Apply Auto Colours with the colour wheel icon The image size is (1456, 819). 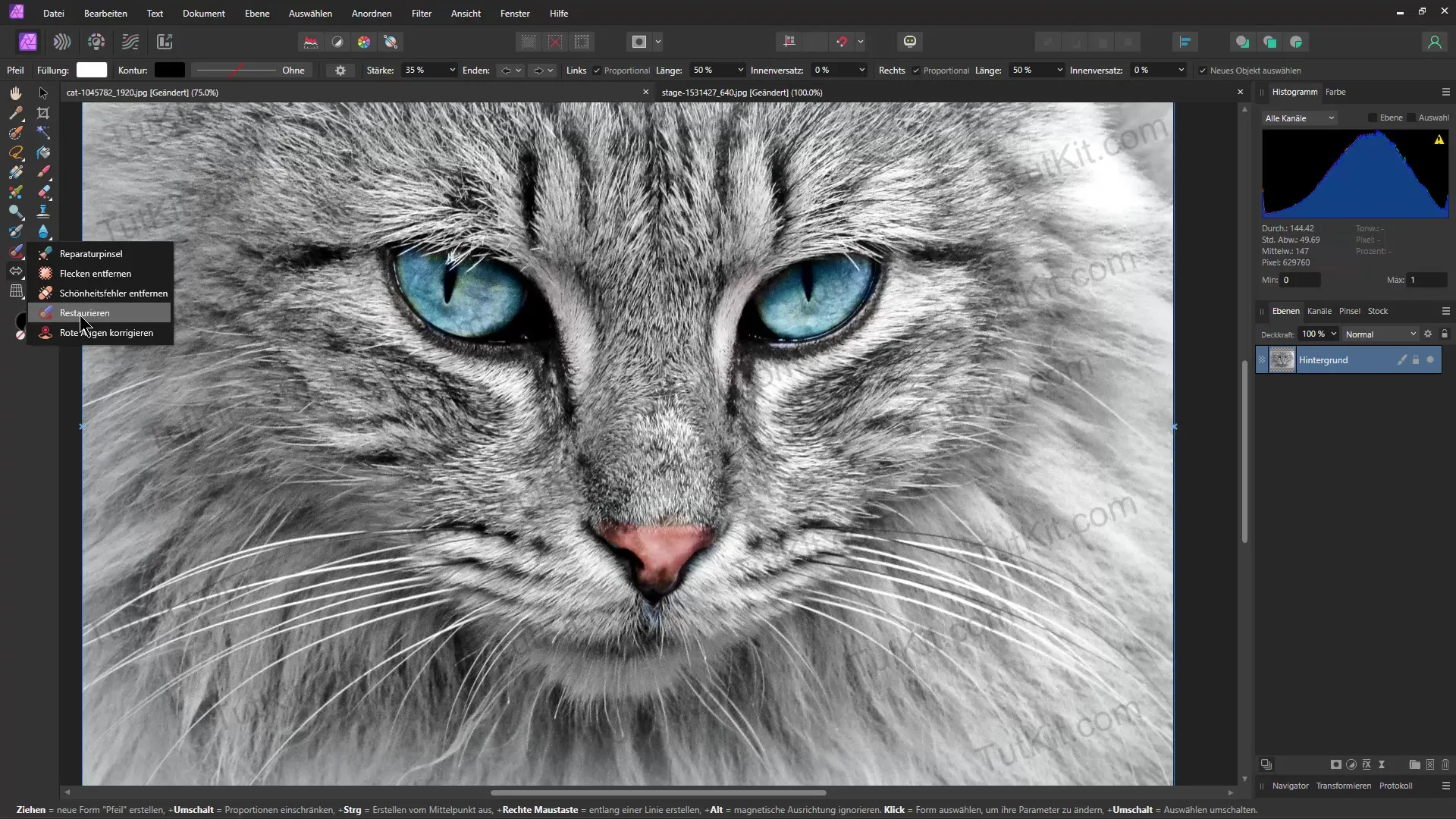[x=364, y=42]
